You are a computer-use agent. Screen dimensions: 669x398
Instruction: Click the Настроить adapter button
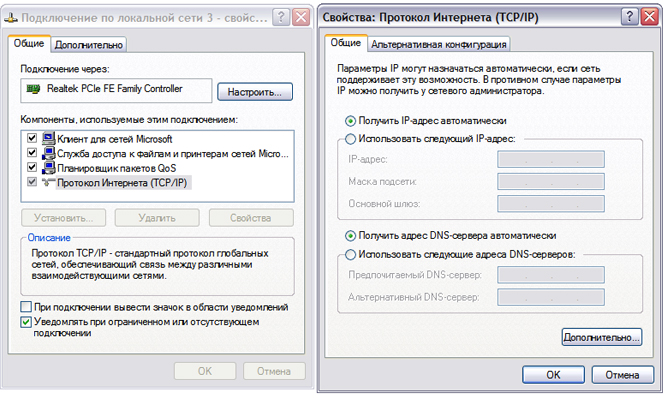[x=255, y=92]
